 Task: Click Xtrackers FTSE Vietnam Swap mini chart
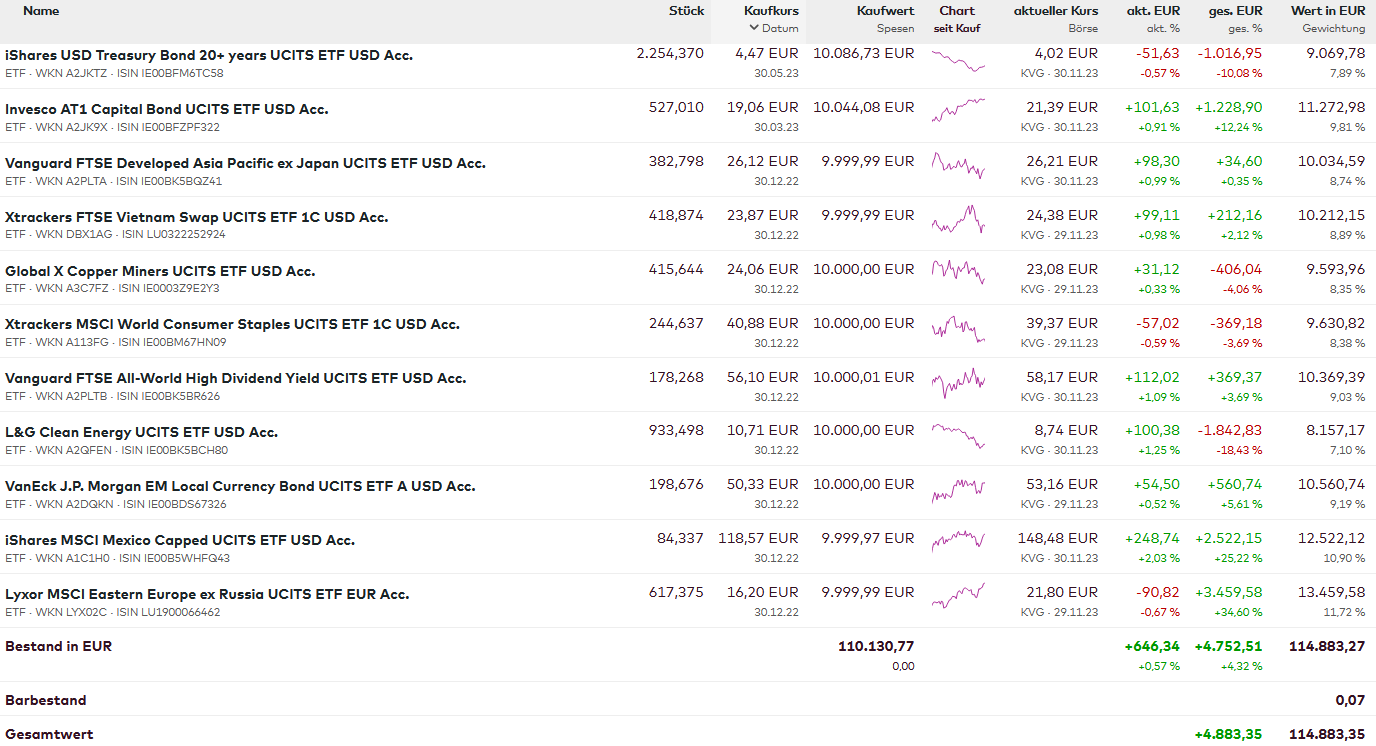(x=958, y=219)
